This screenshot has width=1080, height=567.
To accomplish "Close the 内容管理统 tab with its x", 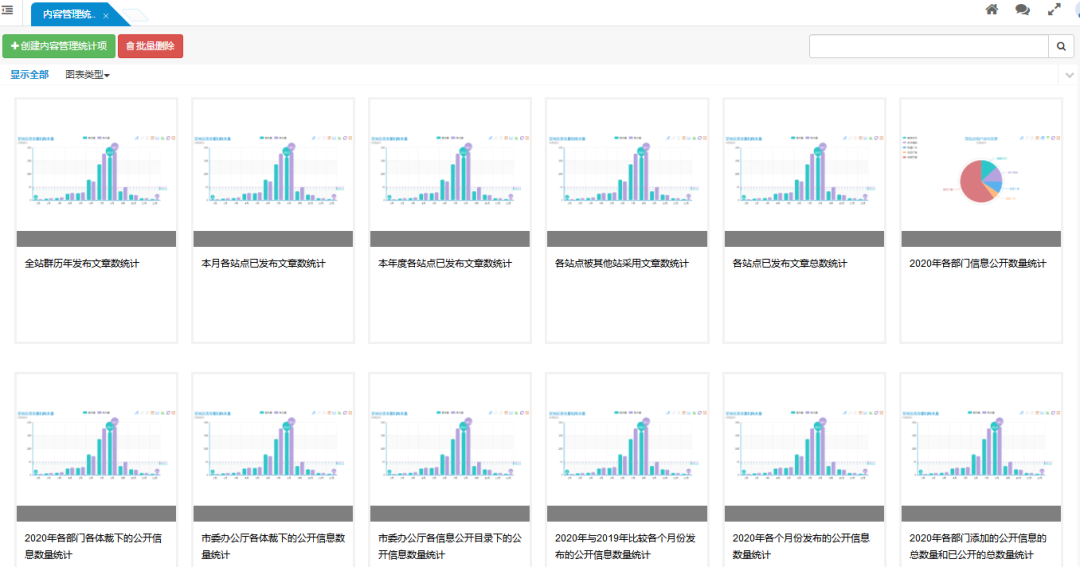I will pos(107,16).
